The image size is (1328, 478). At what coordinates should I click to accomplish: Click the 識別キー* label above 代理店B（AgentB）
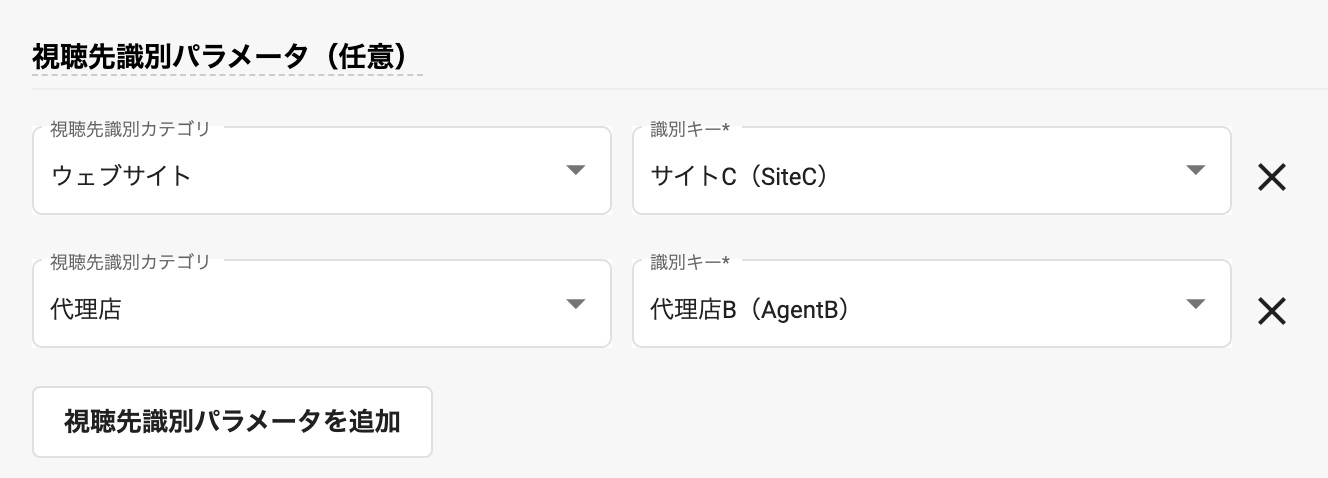(690, 262)
